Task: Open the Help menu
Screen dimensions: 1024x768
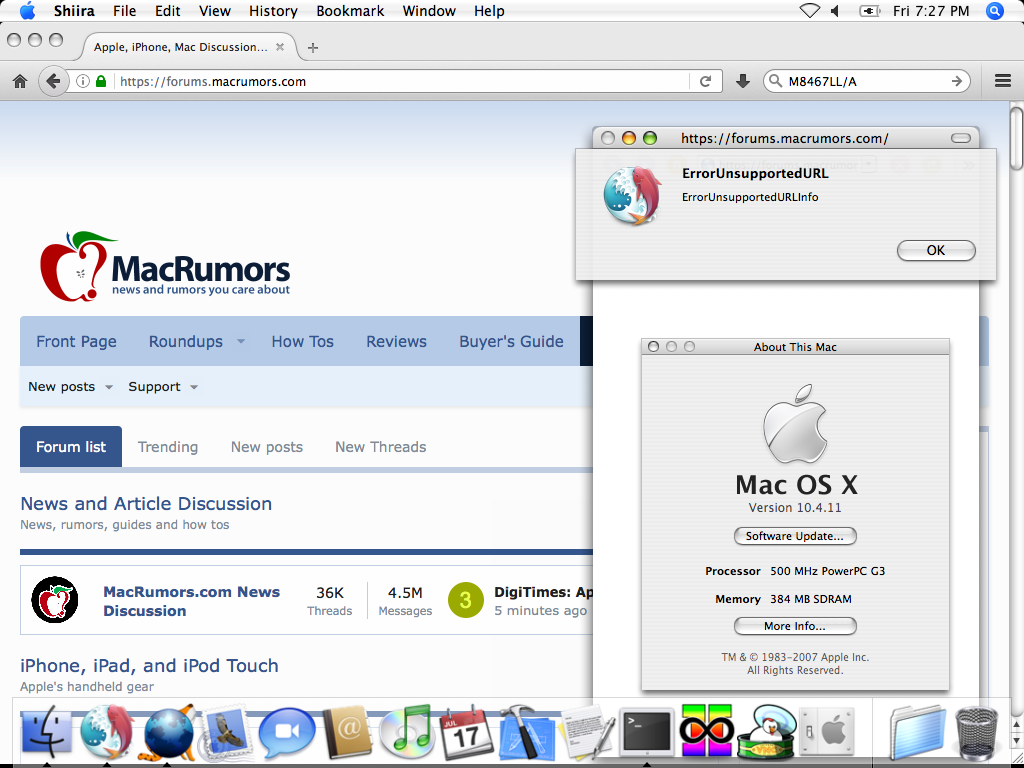Action: click(x=489, y=11)
